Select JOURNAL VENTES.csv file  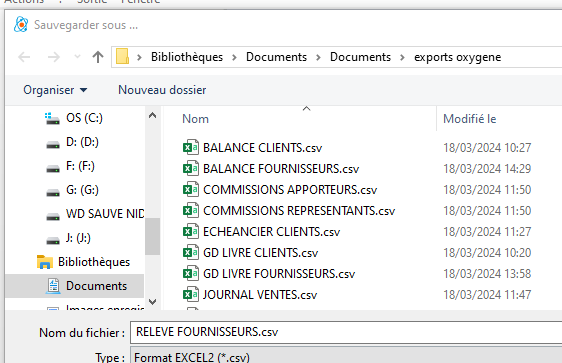pos(260,295)
